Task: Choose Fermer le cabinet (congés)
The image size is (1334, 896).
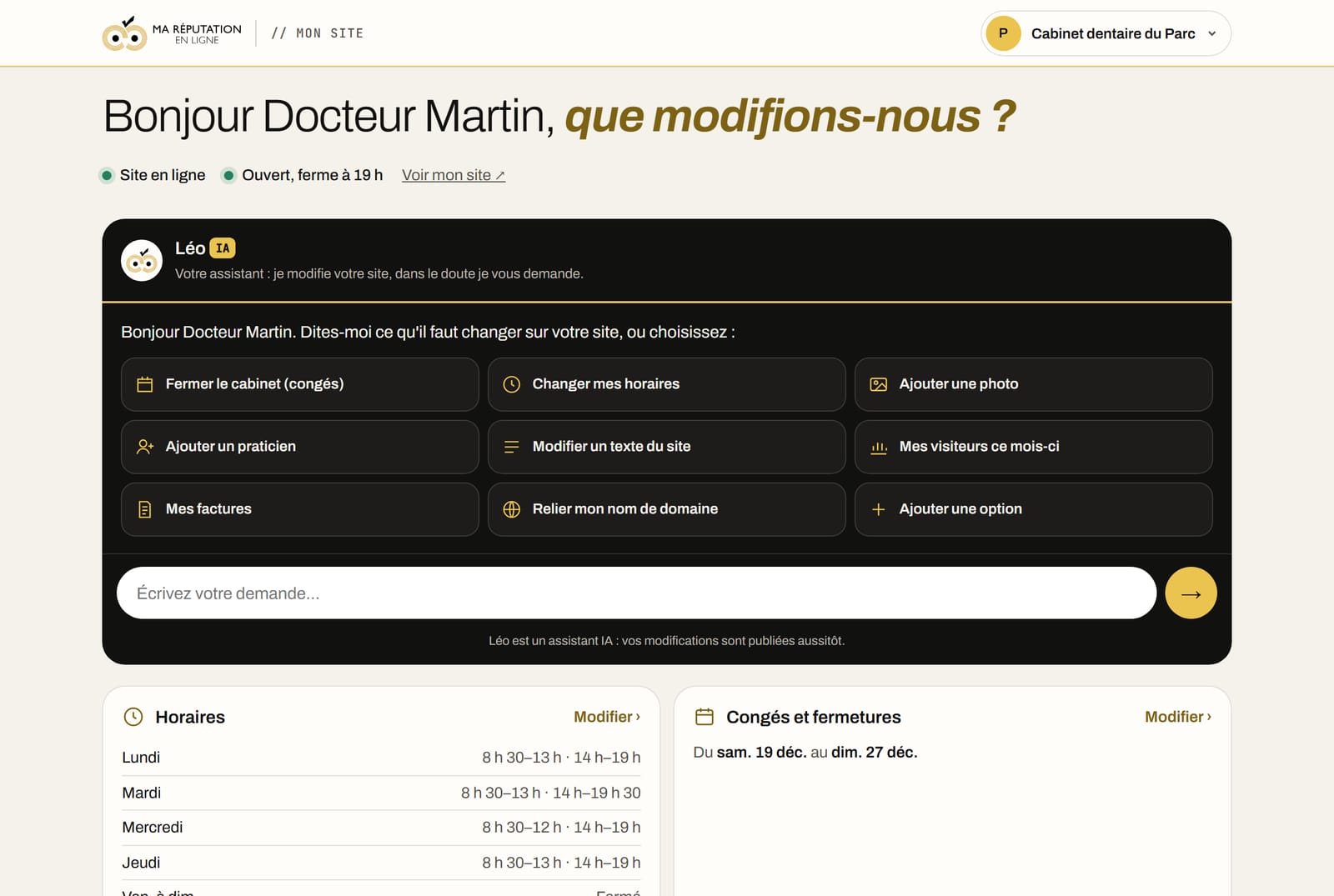Action: pos(300,384)
